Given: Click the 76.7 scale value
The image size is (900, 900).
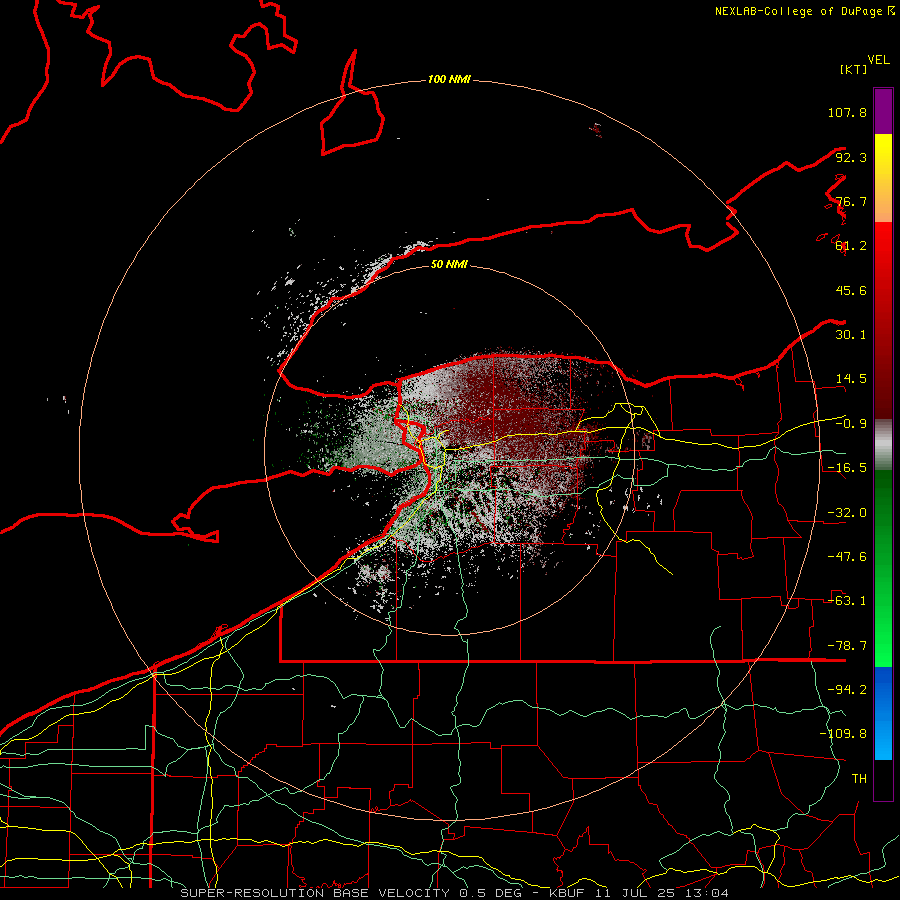Looking at the screenshot, I should point(851,201).
